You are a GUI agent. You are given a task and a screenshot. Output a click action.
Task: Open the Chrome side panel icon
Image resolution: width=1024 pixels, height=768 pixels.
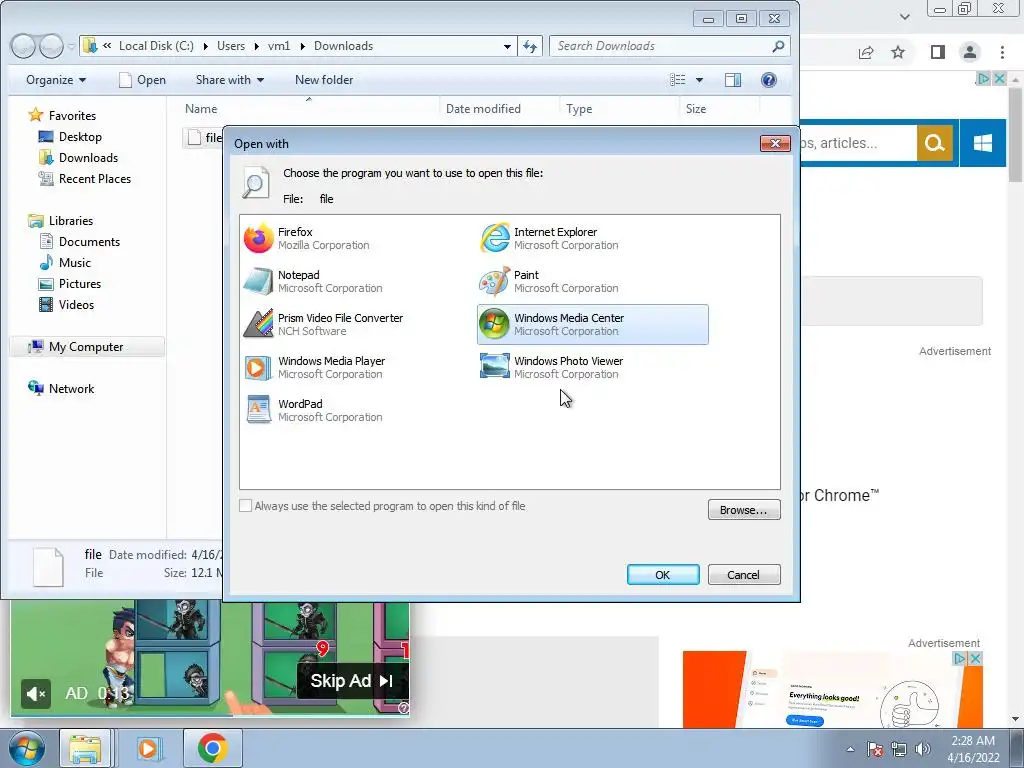938,52
